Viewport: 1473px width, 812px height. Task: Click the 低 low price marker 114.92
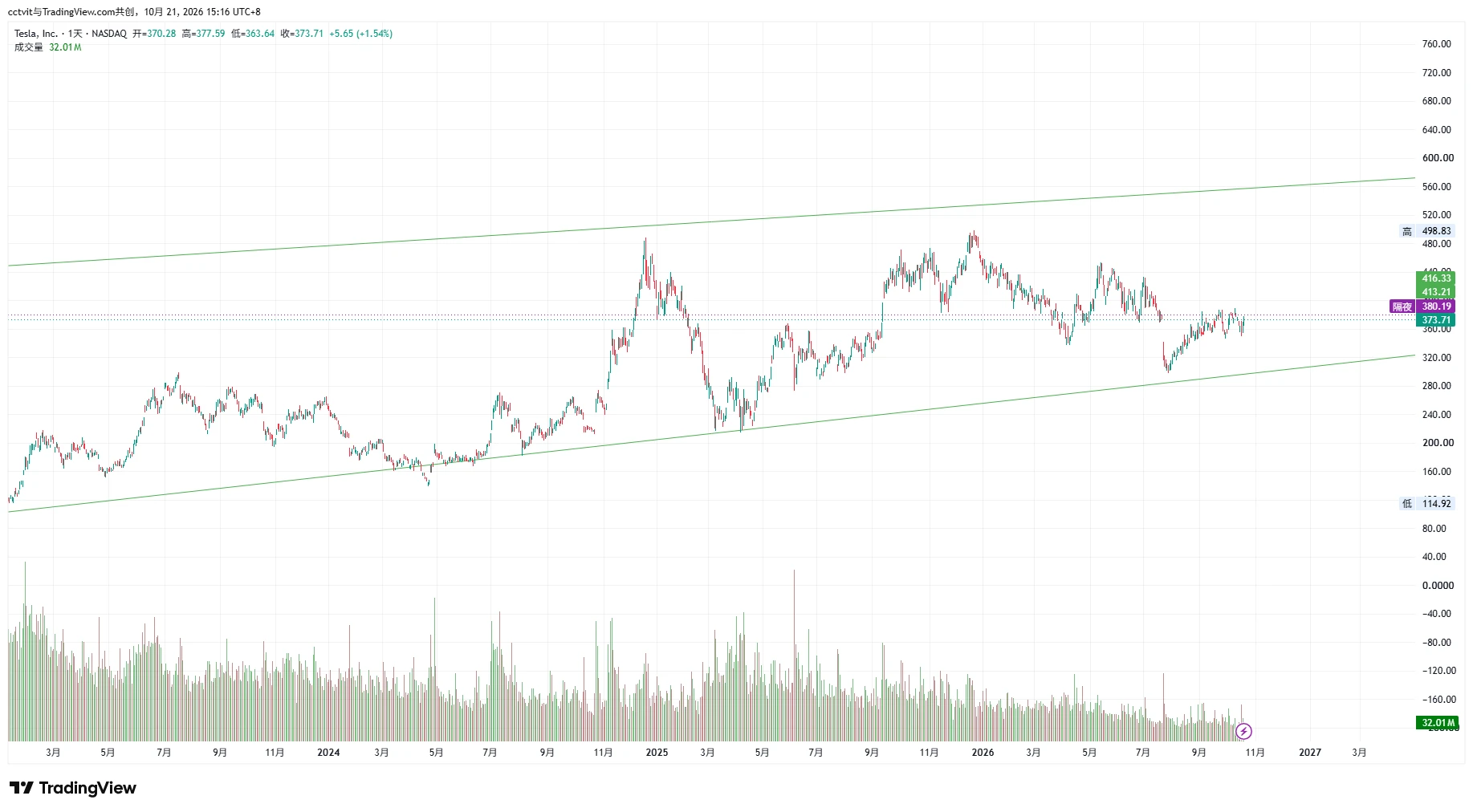point(1426,504)
